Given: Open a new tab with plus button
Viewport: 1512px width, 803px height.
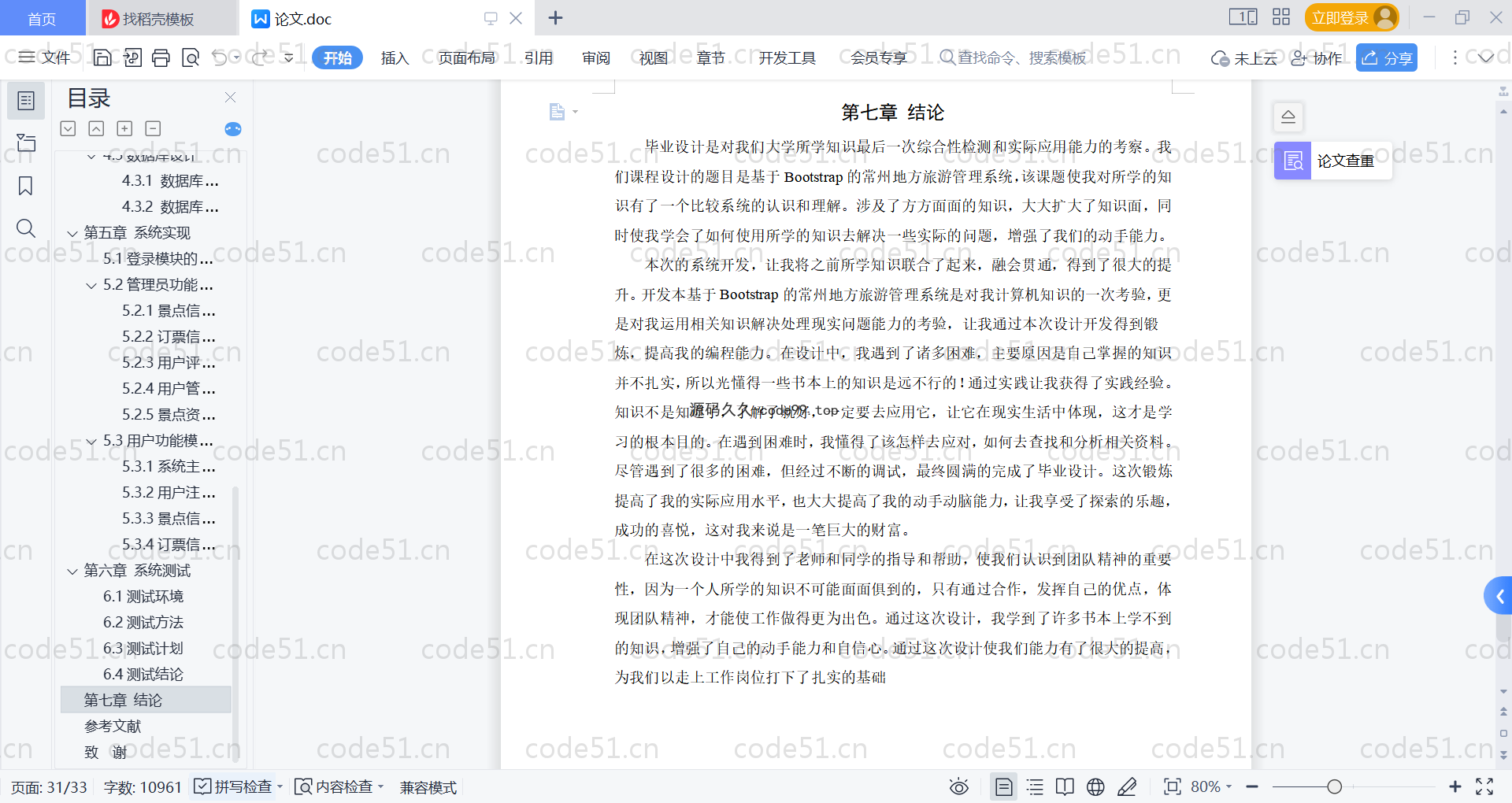Looking at the screenshot, I should [x=555, y=17].
